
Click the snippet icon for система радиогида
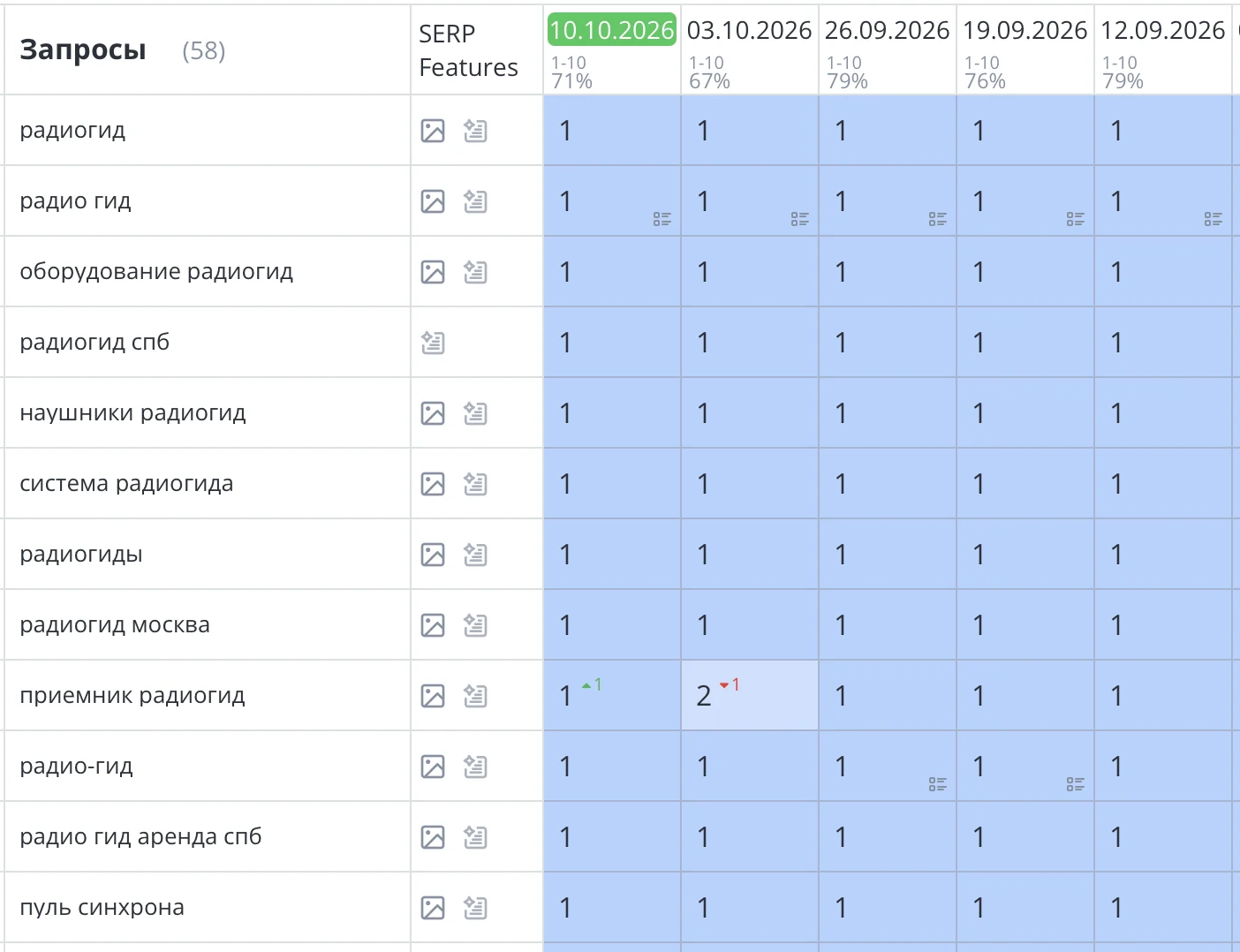tap(475, 484)
